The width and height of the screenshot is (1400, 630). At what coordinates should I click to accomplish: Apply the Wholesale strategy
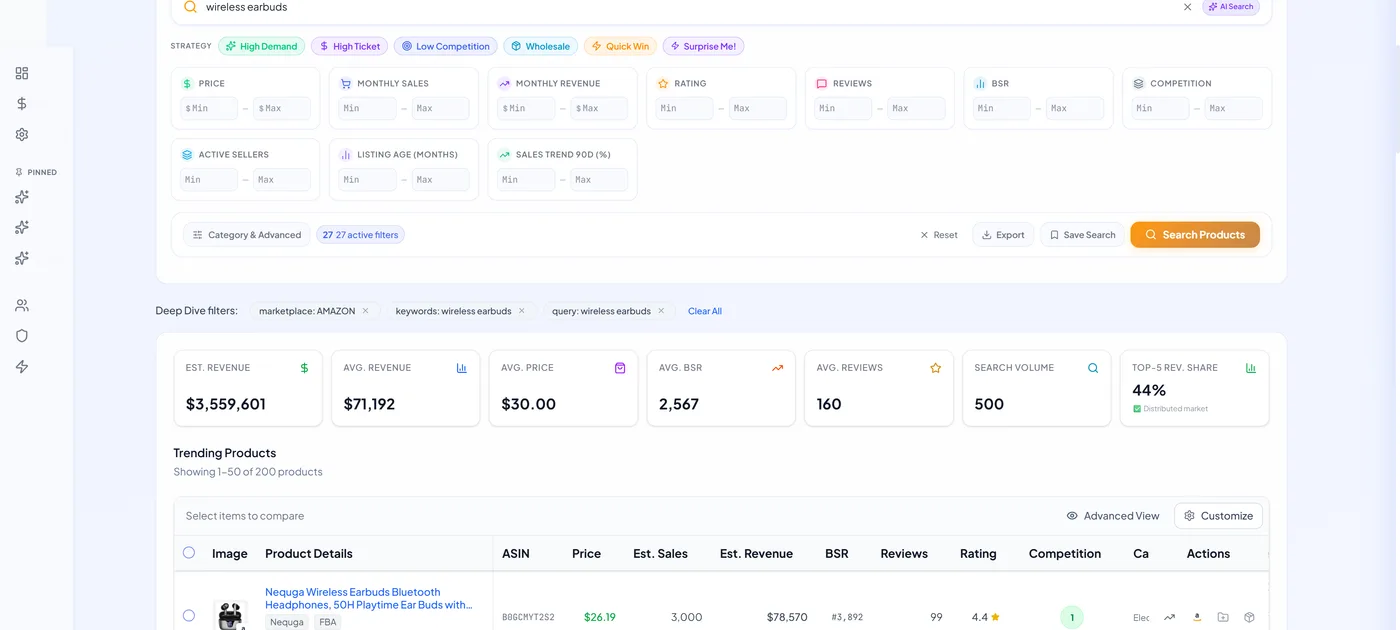pos(541,46)
